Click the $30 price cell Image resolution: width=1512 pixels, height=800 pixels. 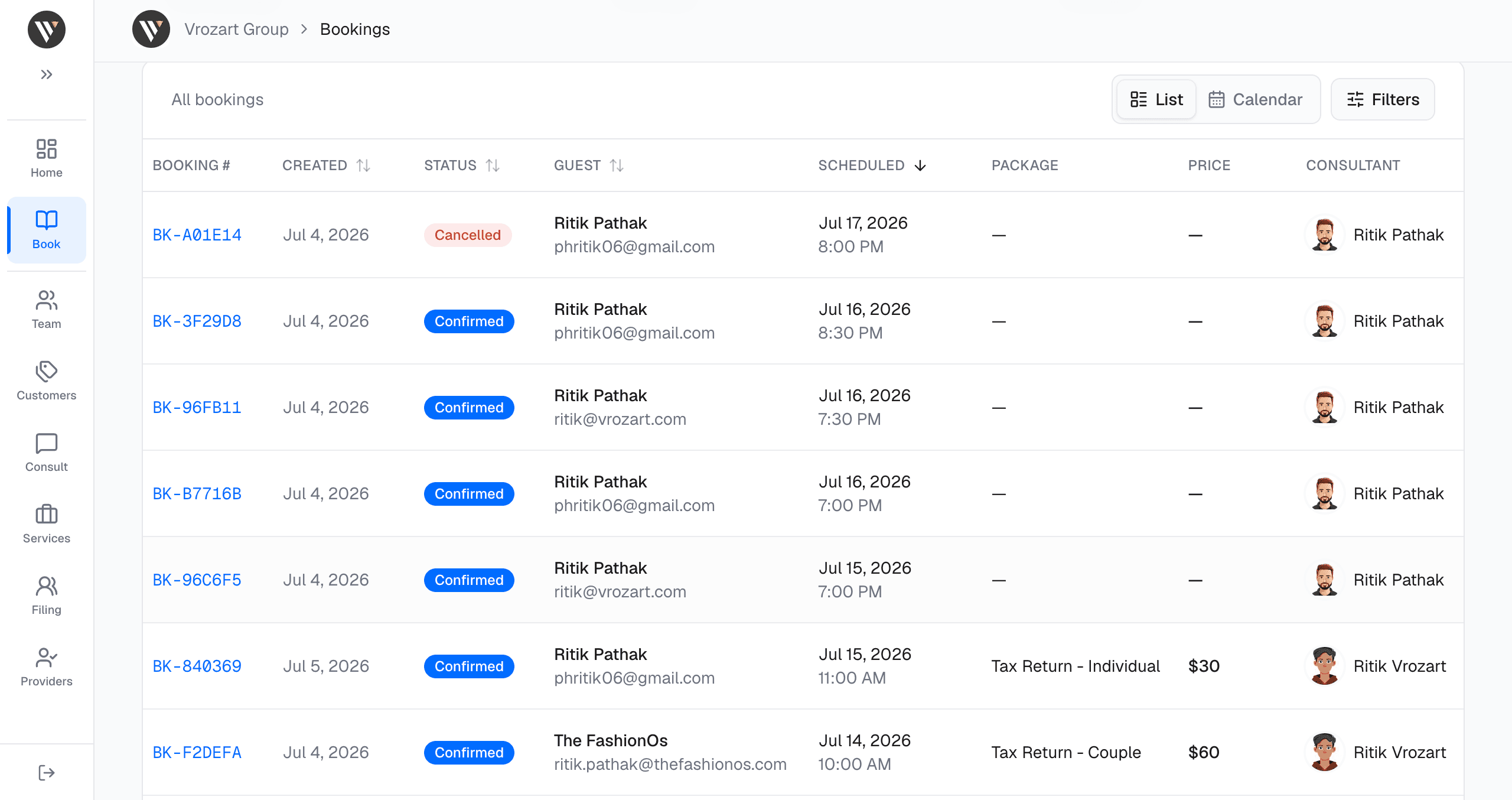(1204, 666)
